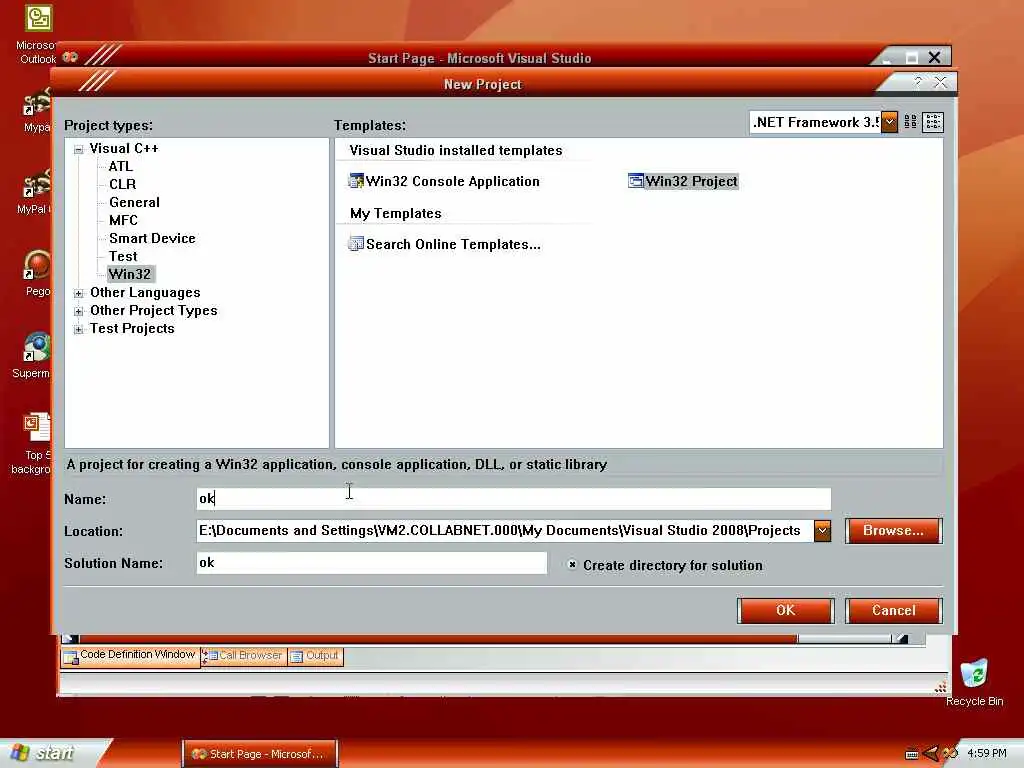Switch to the Call Browser tab
Image resolution: width=1024 pixels, height=768 pixels.
click(x=244, y=656)
